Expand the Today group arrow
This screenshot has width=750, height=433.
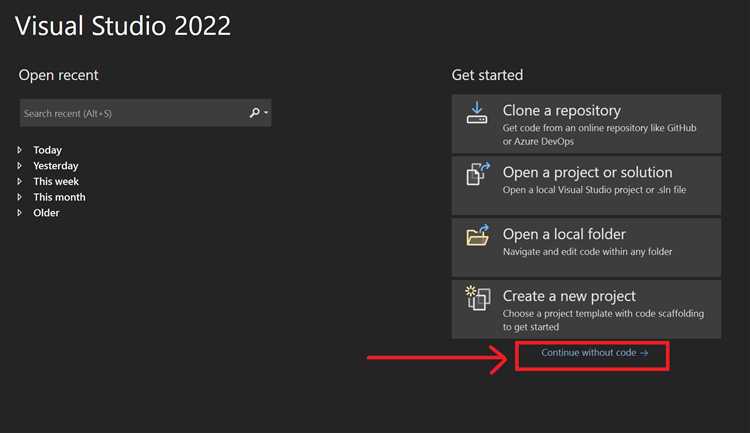[x=20, y=150]
